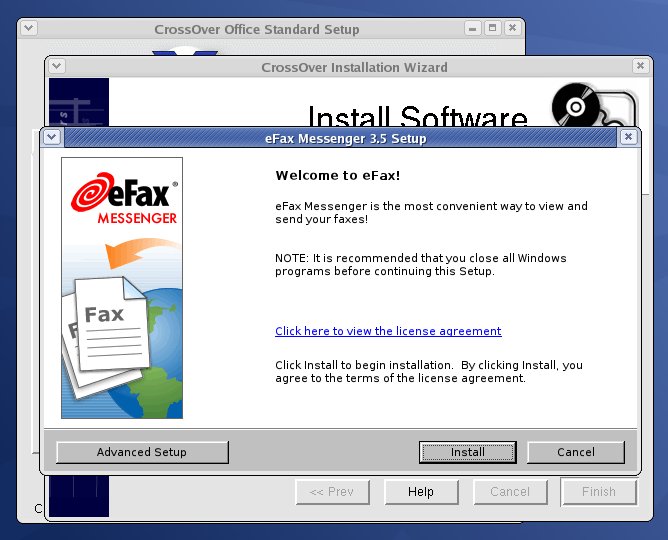This screenshot has height=540, width=668.
Task: Cancel the eFax Messenger setup
Action: [x=575, y=452]
